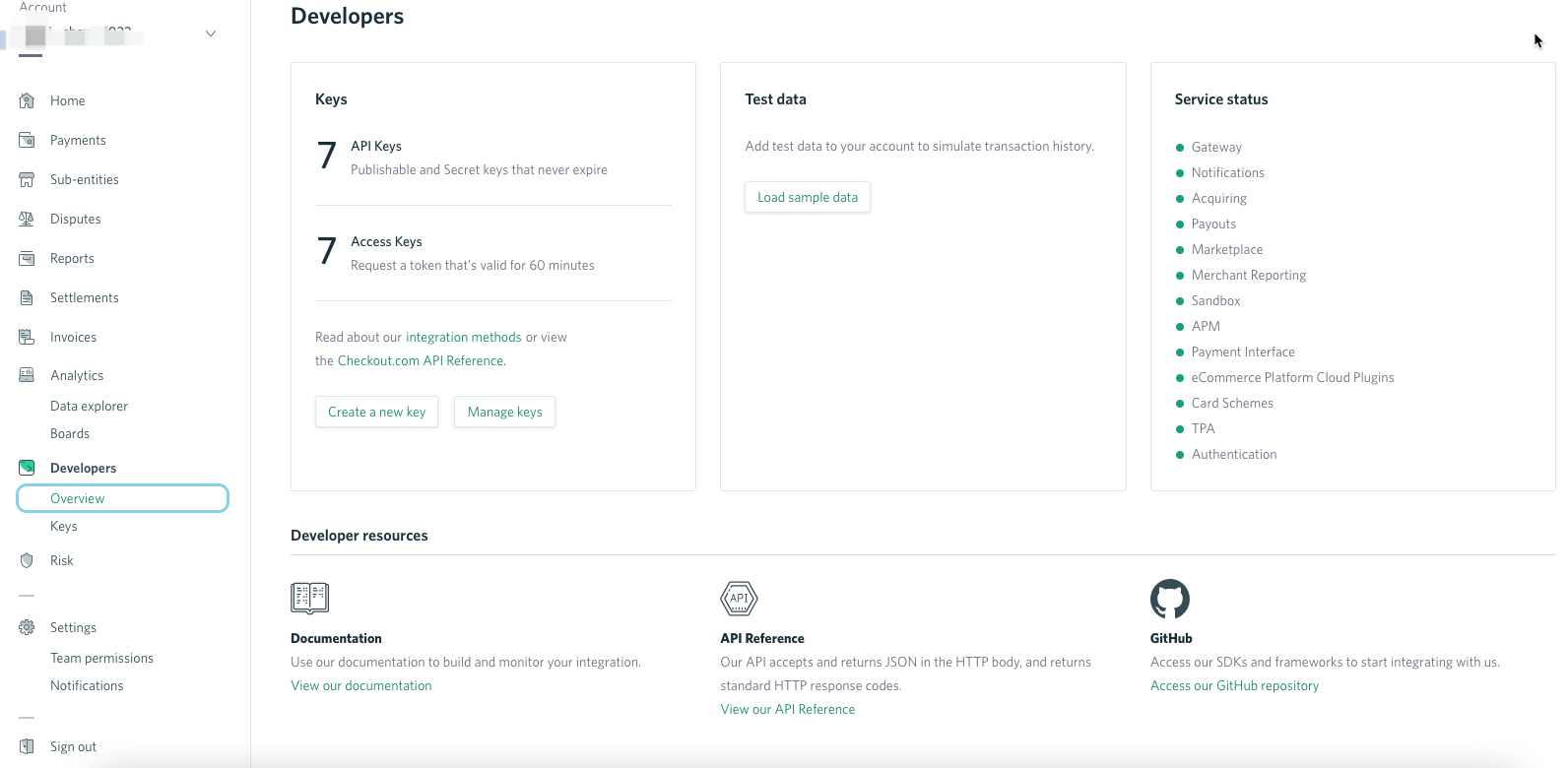Click the Risk shield icon
This screenshot has height=768, width=1568.
click(x=27, y=560)
